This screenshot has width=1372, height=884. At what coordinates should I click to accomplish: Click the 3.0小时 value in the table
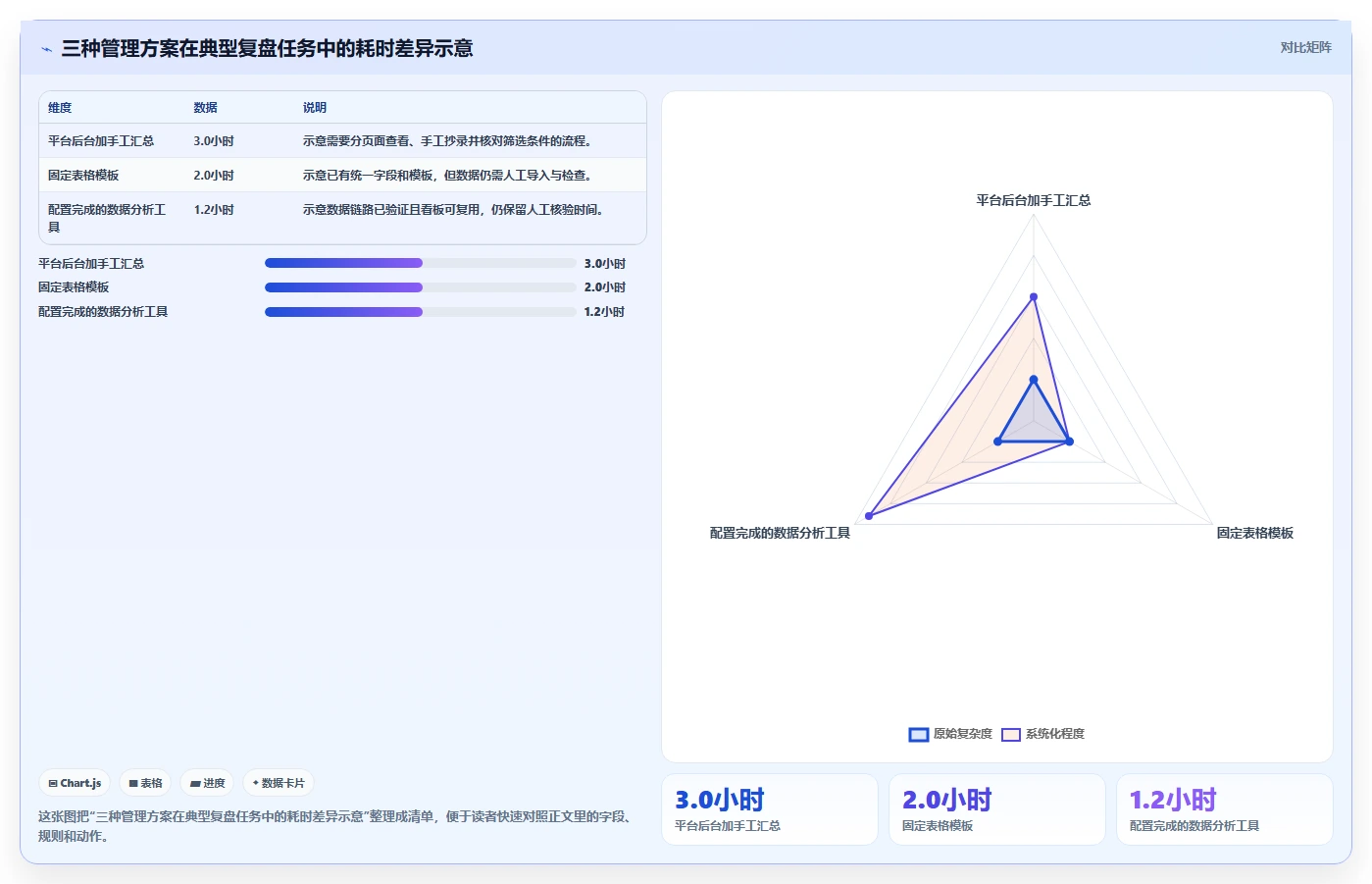[214, 141]
